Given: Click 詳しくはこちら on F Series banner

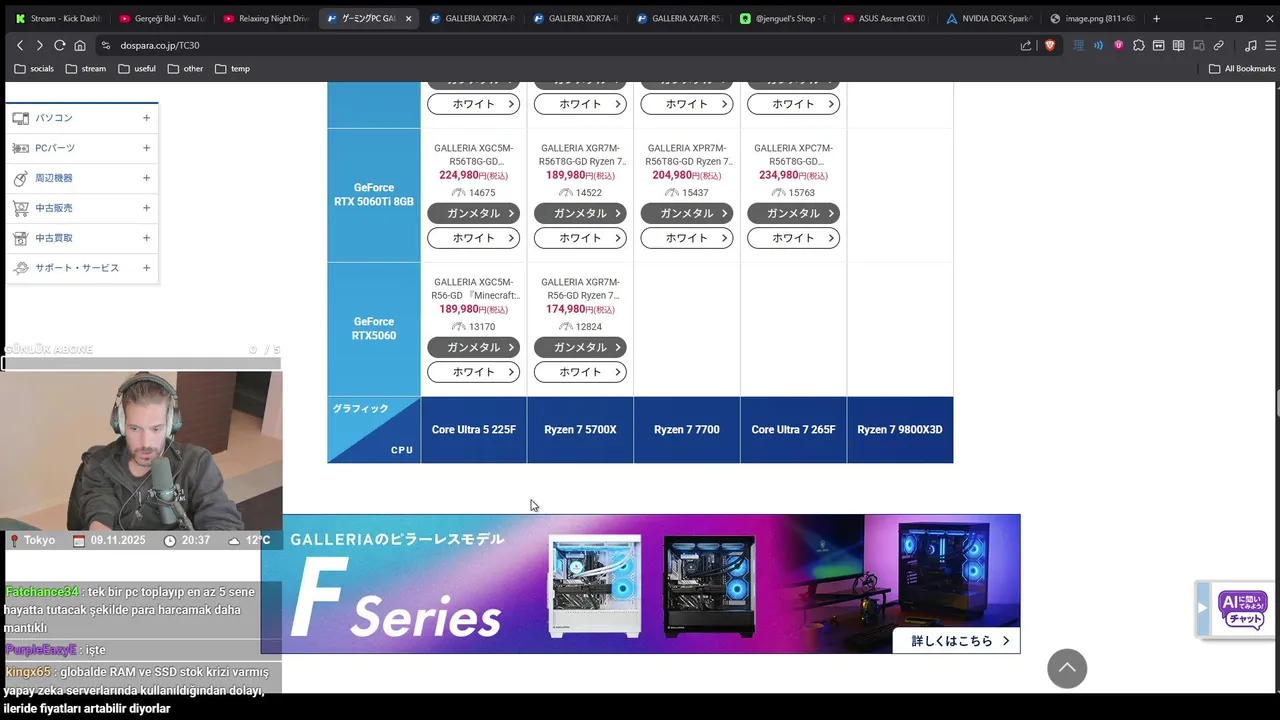Looking at the screenshot, I should pos(956,641).
